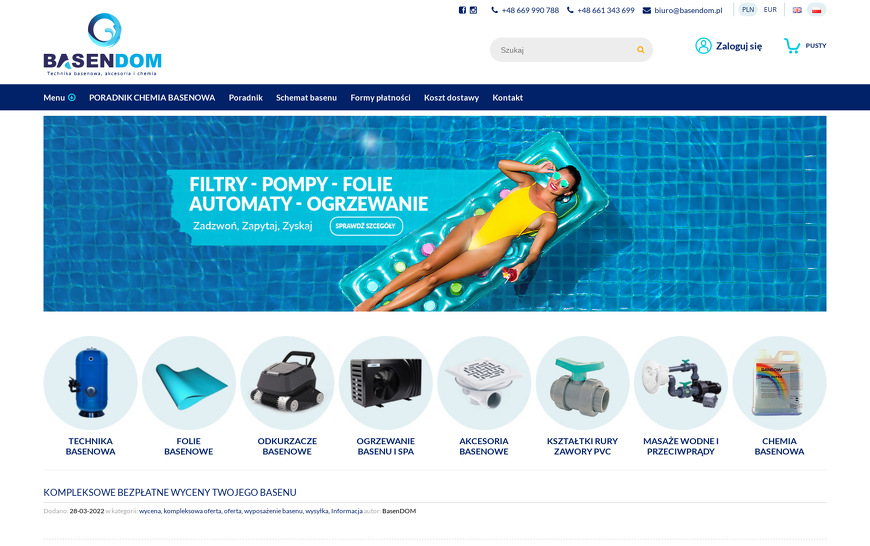
Task: Expand the Menu dropdown
Action: click(59, 98)
